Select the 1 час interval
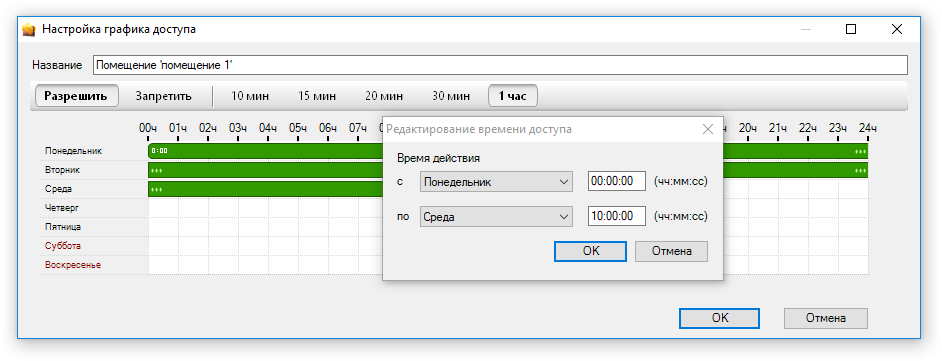The width and height of the screenshot is (942, 361). tap(512, 96)
